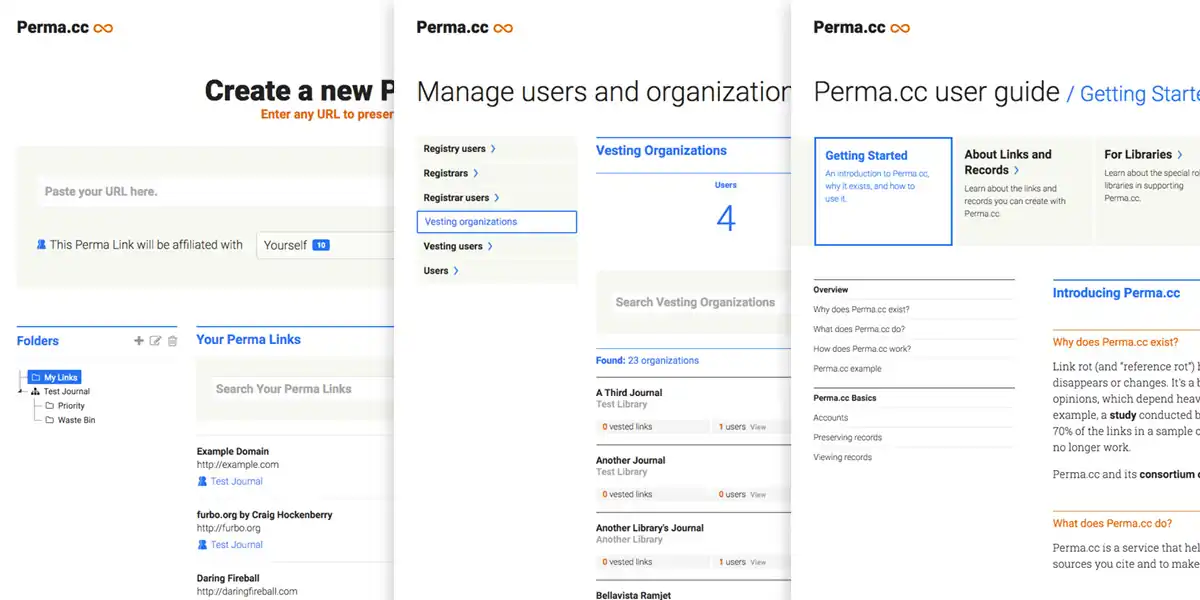Click chevron next to For Libraries
This screenshot has height=600, width=1200.
click(1180, 155)
